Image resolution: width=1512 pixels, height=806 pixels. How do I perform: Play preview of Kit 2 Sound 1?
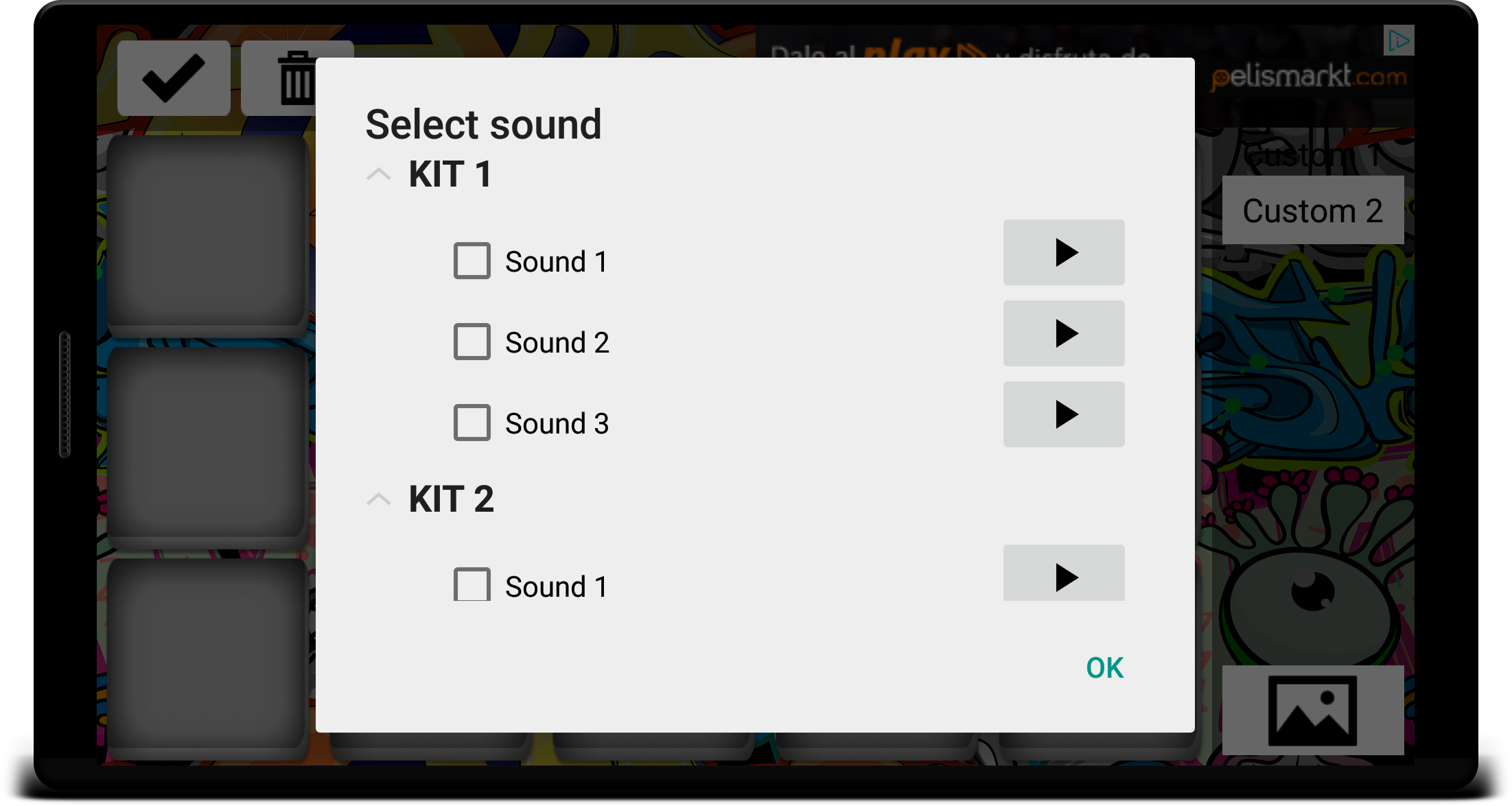pyautogui.click(x=1063, y=575)
